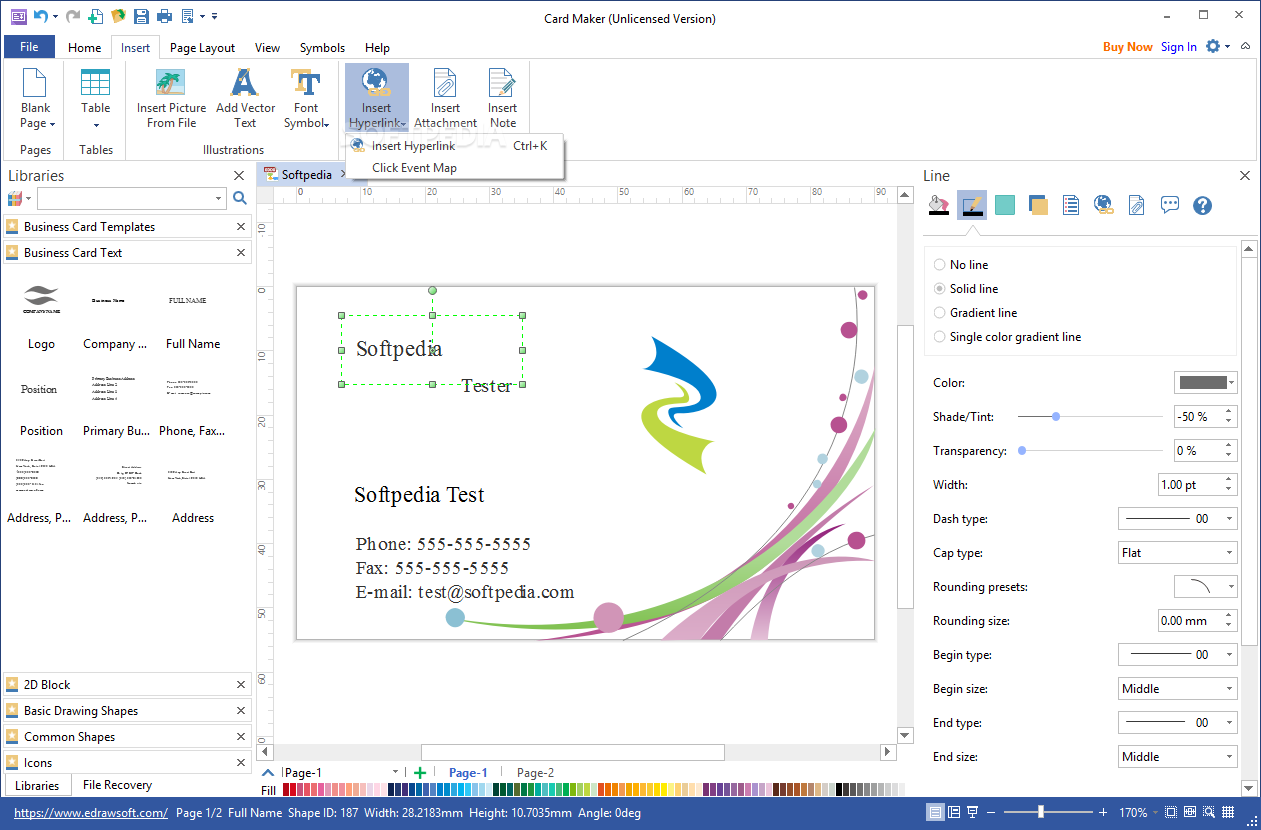Choose Insert Hyperlink Ctrl+K menu entry
1261x830 pixels.
(x=455, y=146)
